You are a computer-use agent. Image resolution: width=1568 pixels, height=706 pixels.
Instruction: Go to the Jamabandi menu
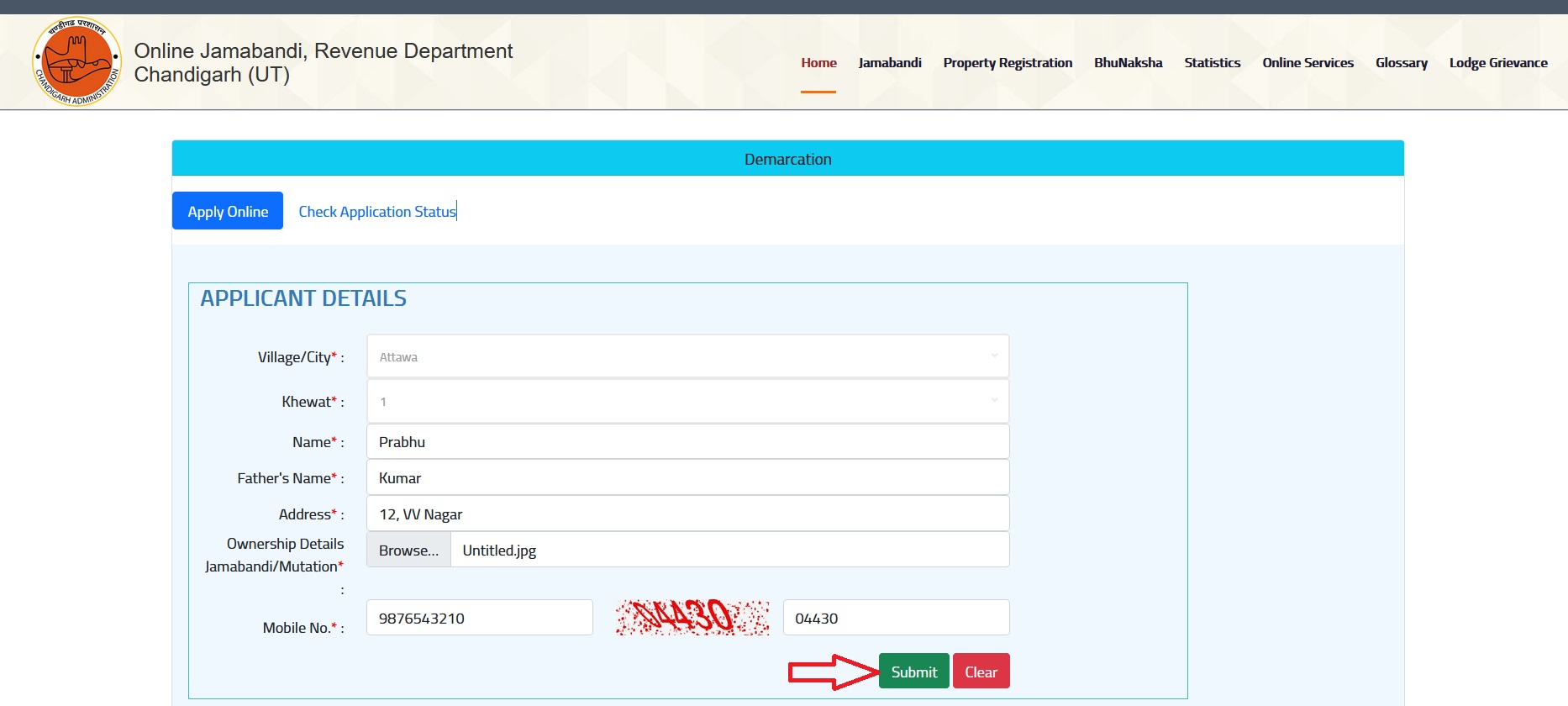[x=890, y=63]
